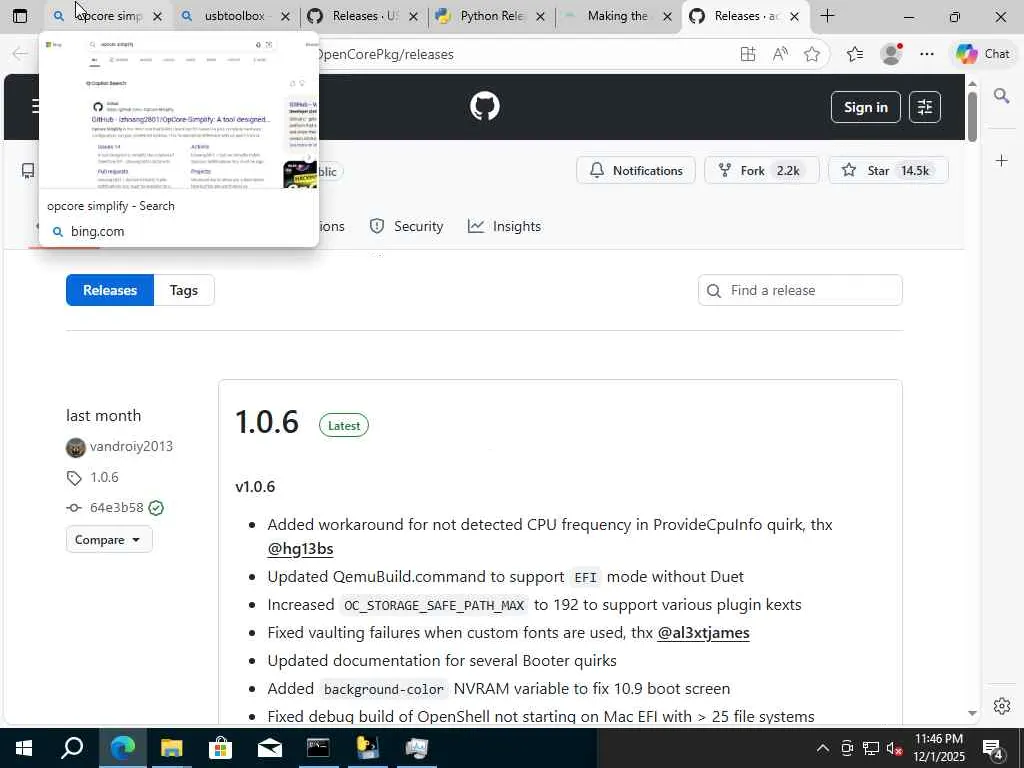1024x768 pixels.
Task: Open commit 64e3b58
Action: (116, 507)
